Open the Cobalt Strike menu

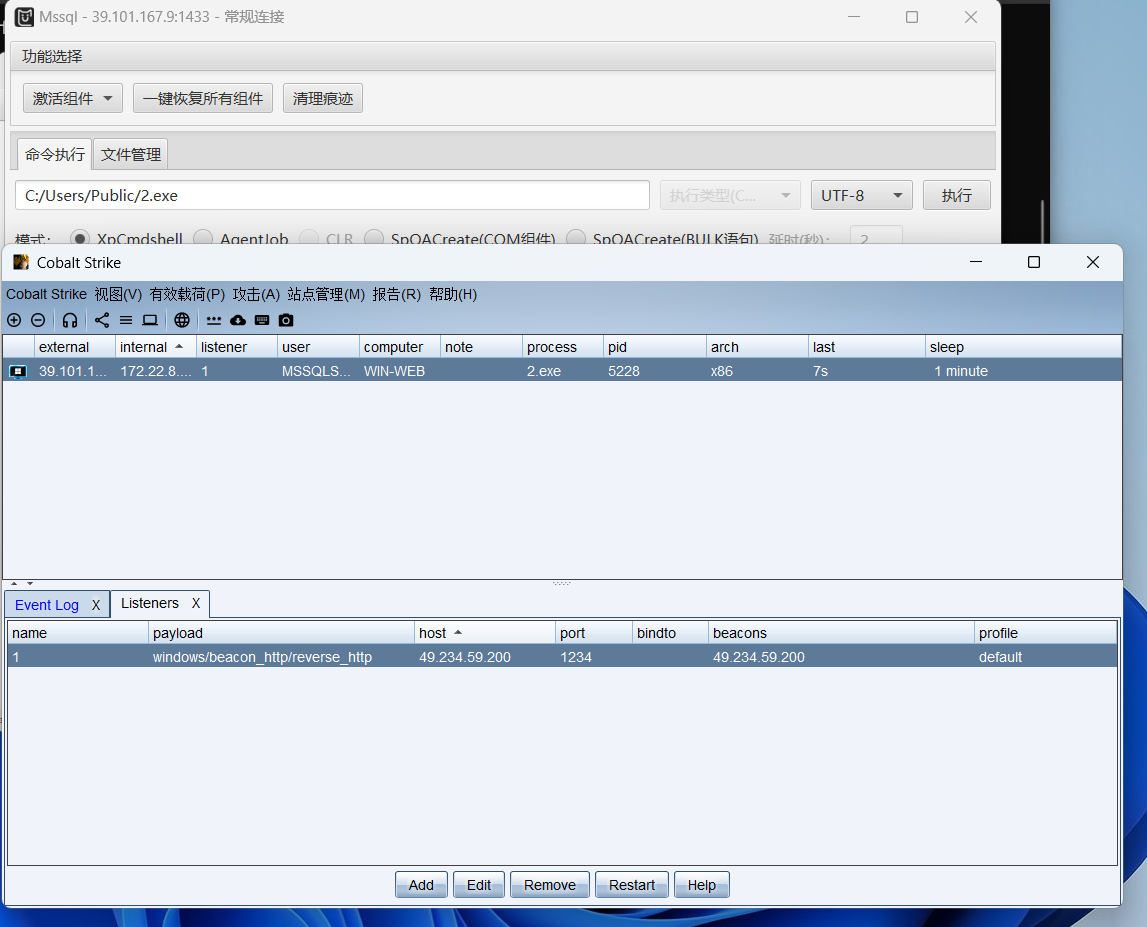tap(46, 294)
